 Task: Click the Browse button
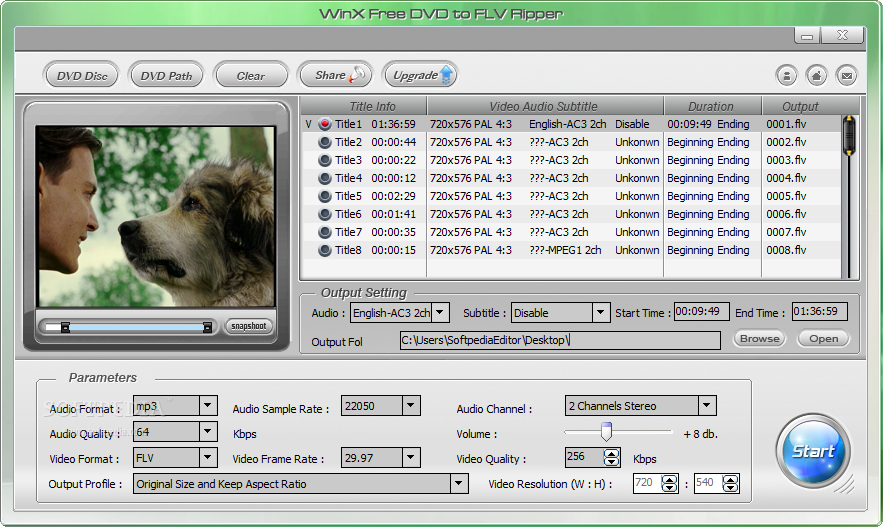point(760,338)
